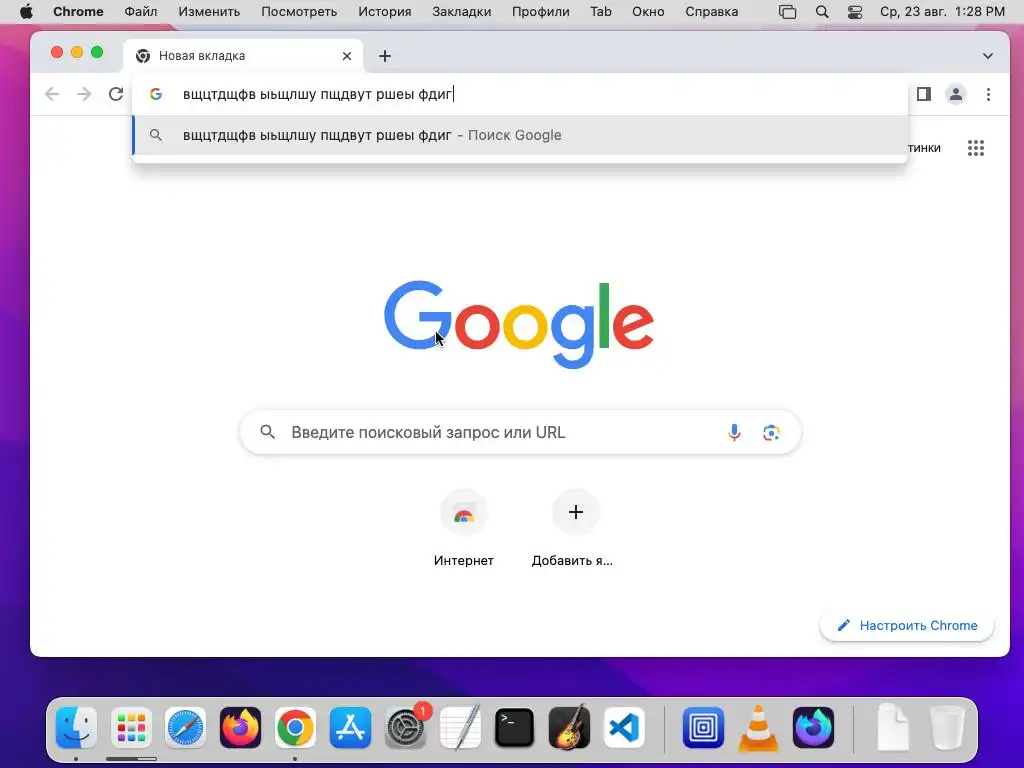Viewport: 1024px width, 768px height.
Task: Select the Поиск Google suggestion row
Action: point(520,135)
